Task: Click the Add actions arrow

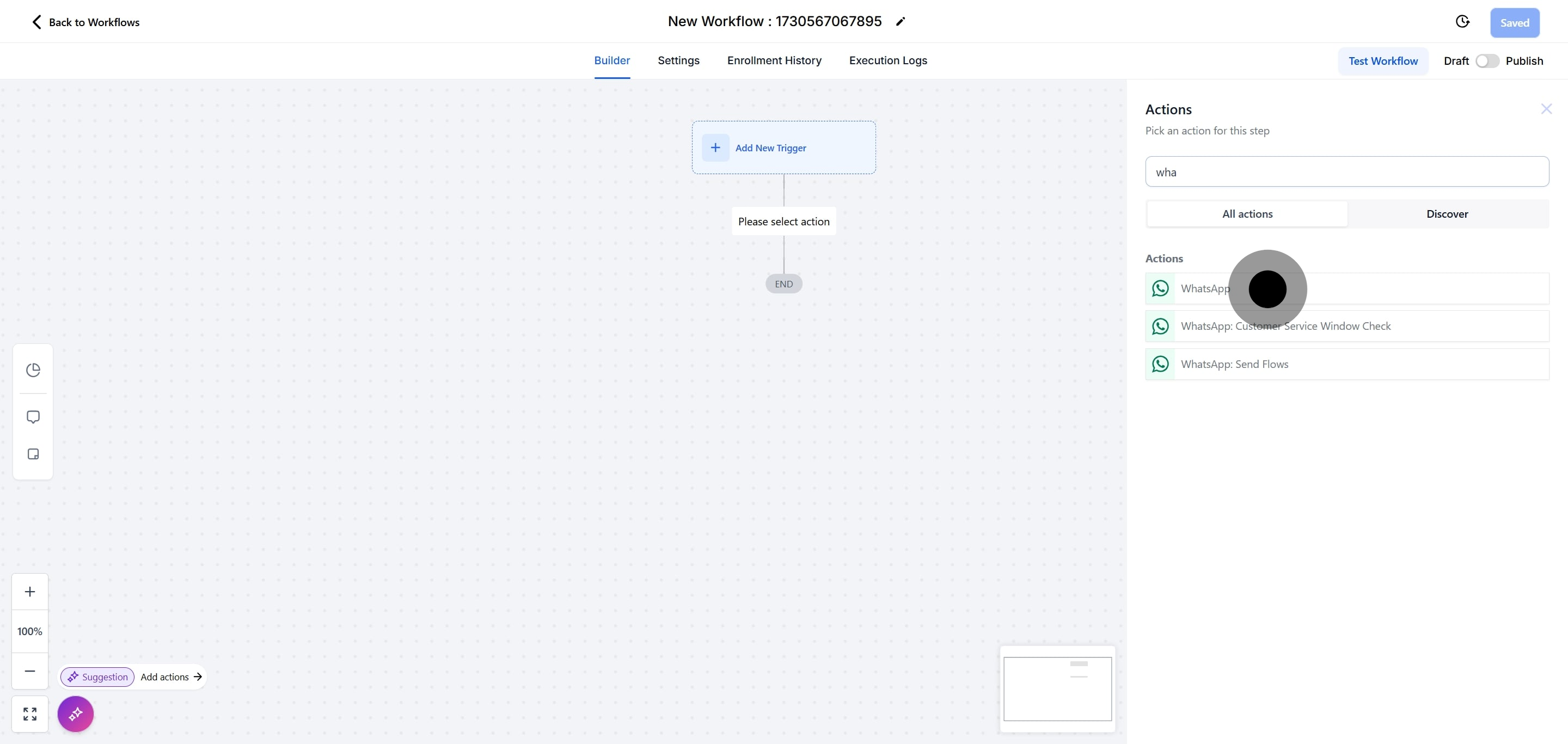Action: (x=198, y=677)
